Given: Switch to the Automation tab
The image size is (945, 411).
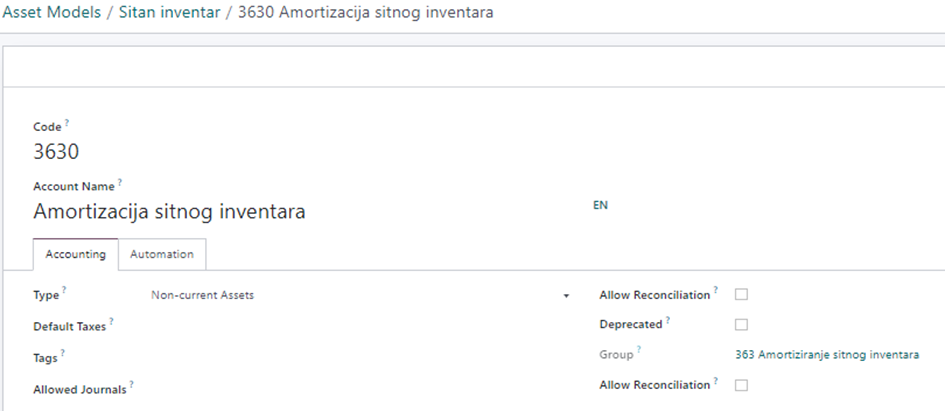Looking at the screenshot, I should (x=162, y=254).
